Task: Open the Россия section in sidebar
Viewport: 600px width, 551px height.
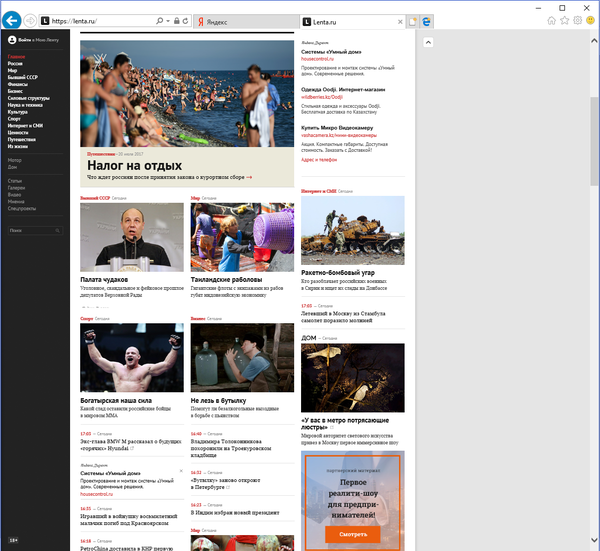Action: pyautogui.click(x=16, y=63)
